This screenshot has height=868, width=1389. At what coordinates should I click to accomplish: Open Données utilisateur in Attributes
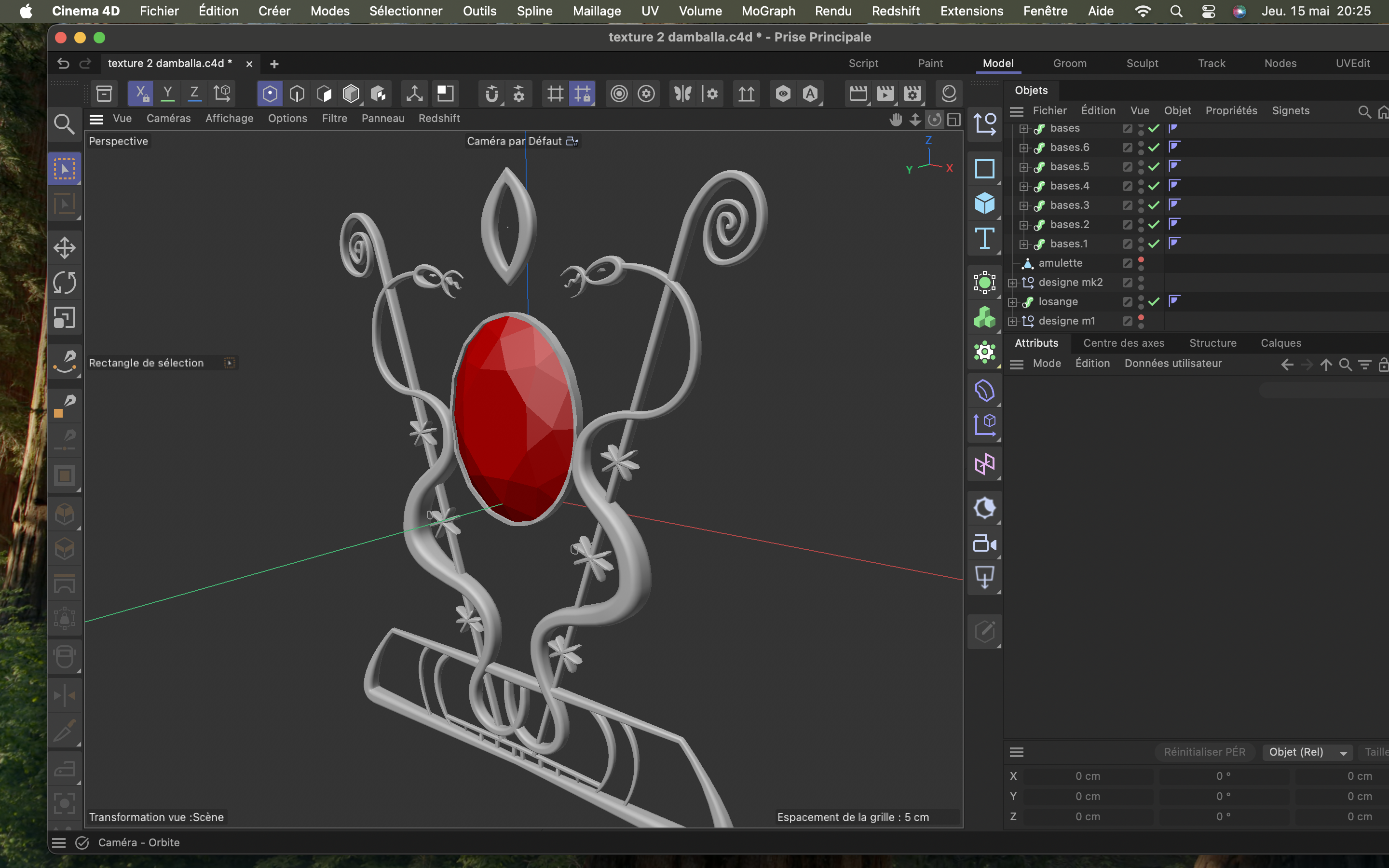tap(1172, 364)
